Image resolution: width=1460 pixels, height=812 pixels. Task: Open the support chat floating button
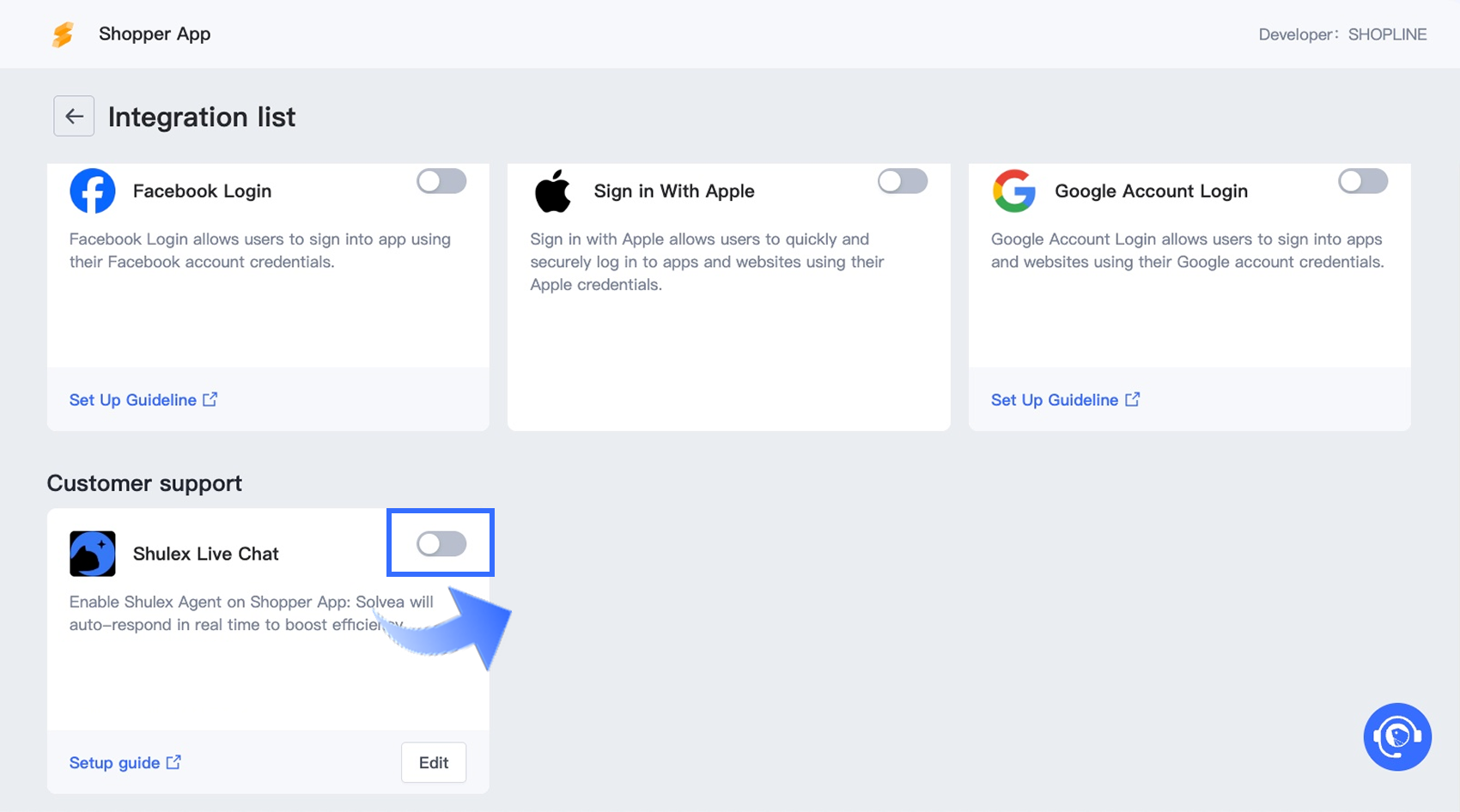point(1396,736)
